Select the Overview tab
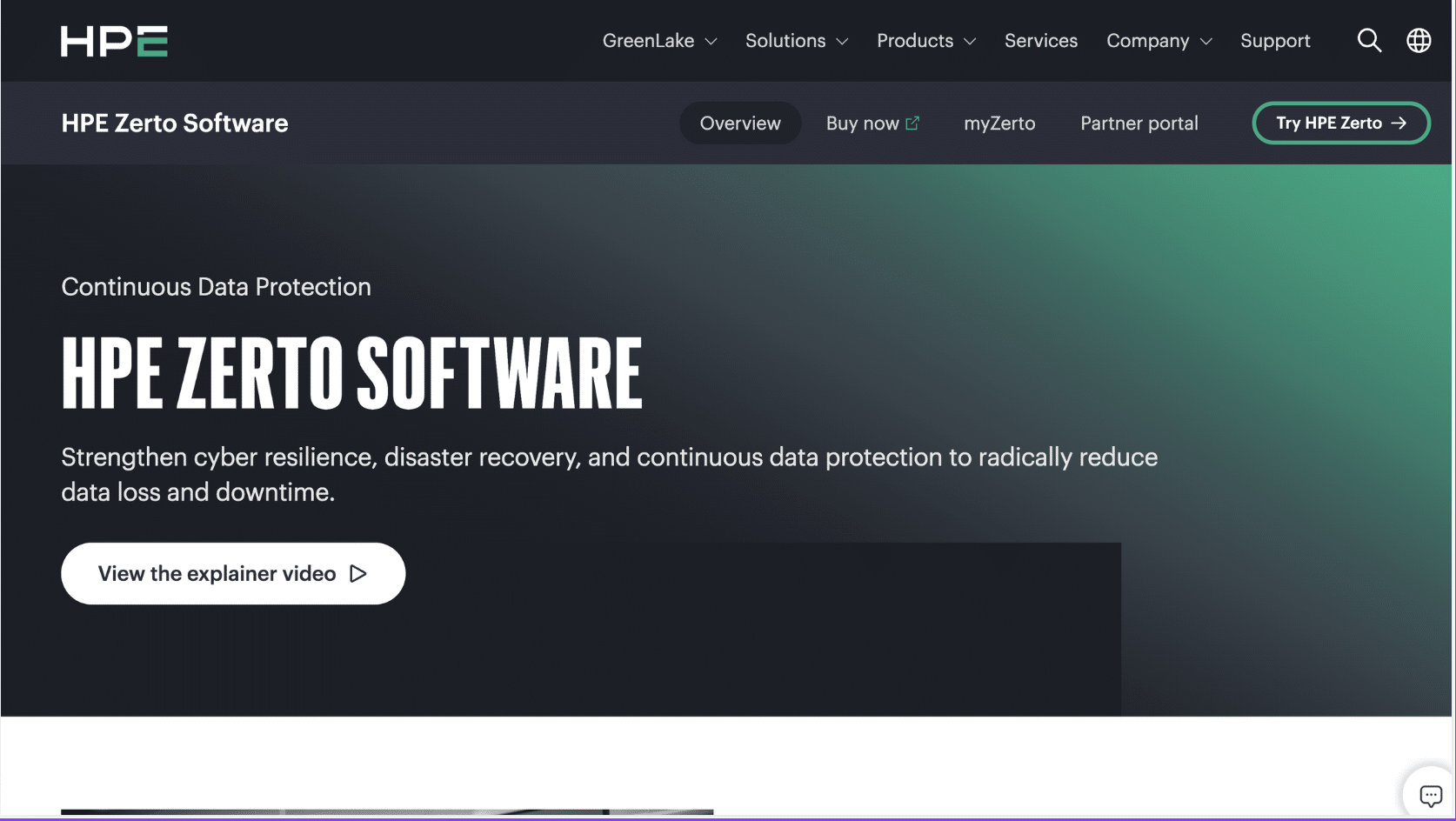 [x=740, y=123]
